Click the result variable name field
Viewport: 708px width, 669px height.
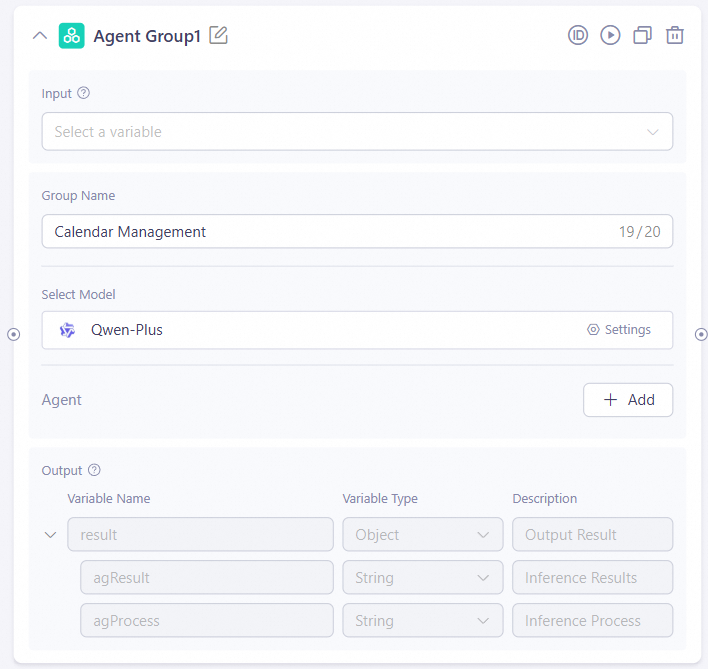point(200,534)
